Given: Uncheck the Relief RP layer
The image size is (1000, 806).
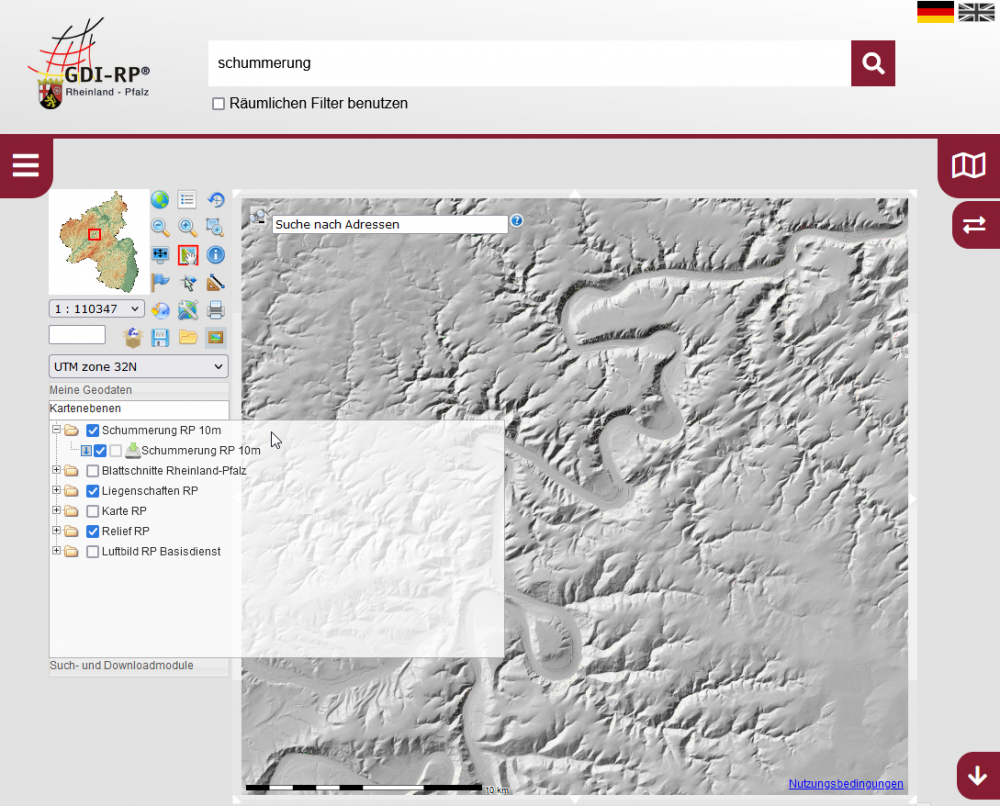Looking at the screenshot, I should coord(93,531).
